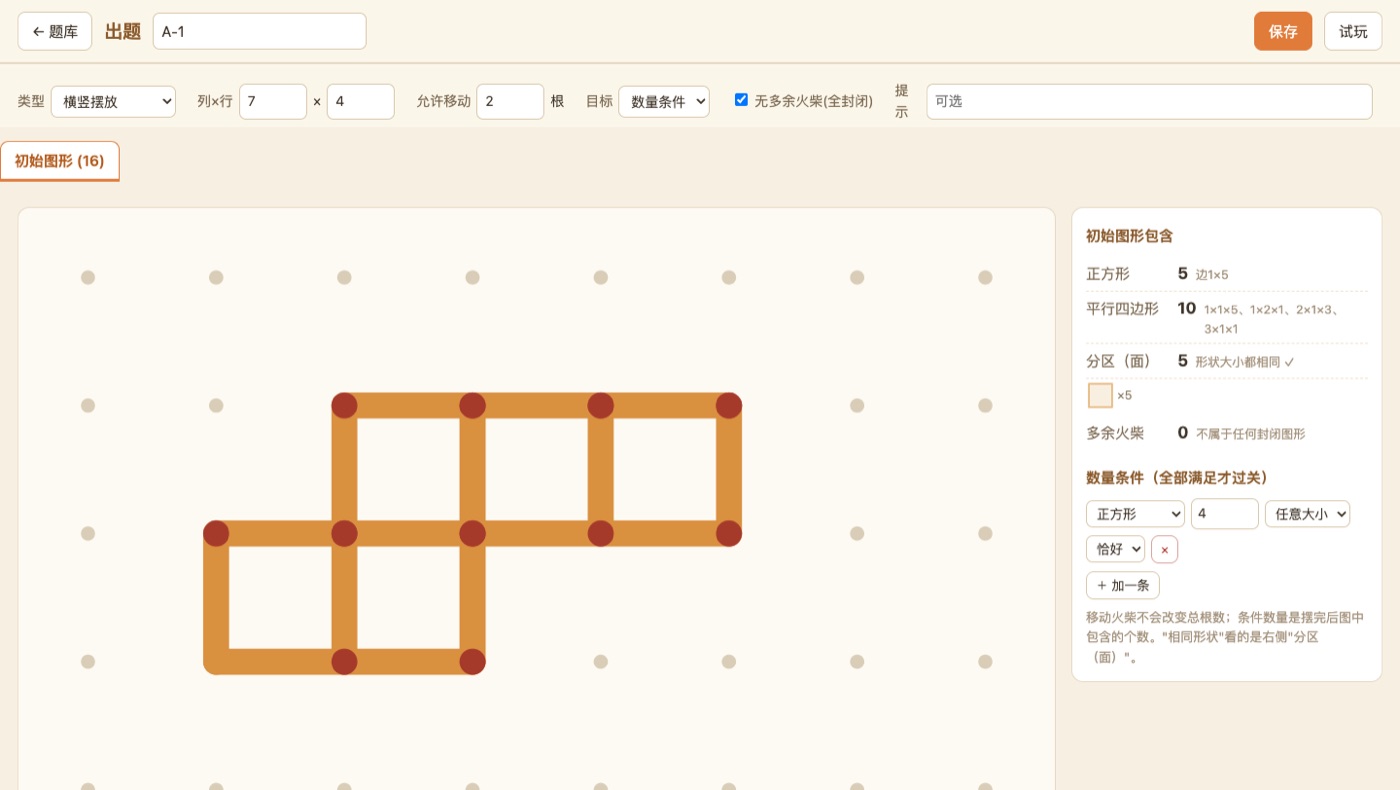Open the 任意大小 size dropdown
This screenshot has height=790, width=1400.
(1307, 514)
